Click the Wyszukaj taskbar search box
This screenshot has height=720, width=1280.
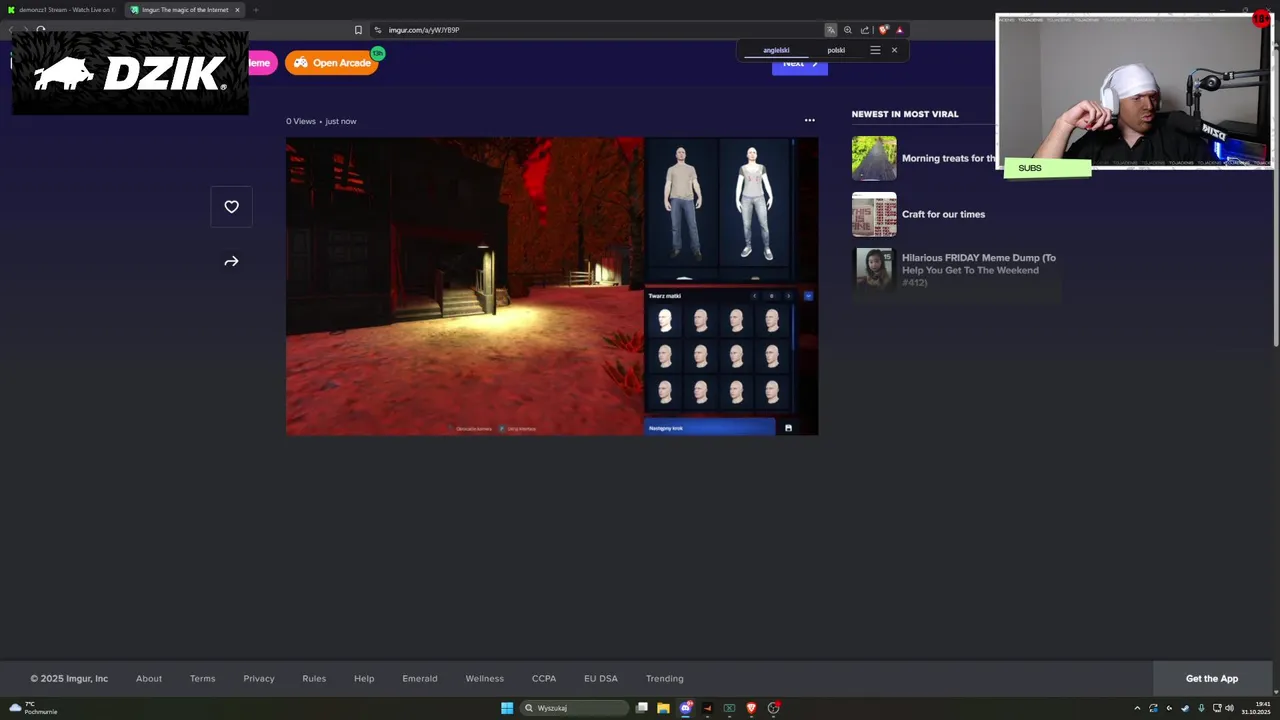point(574,708)
